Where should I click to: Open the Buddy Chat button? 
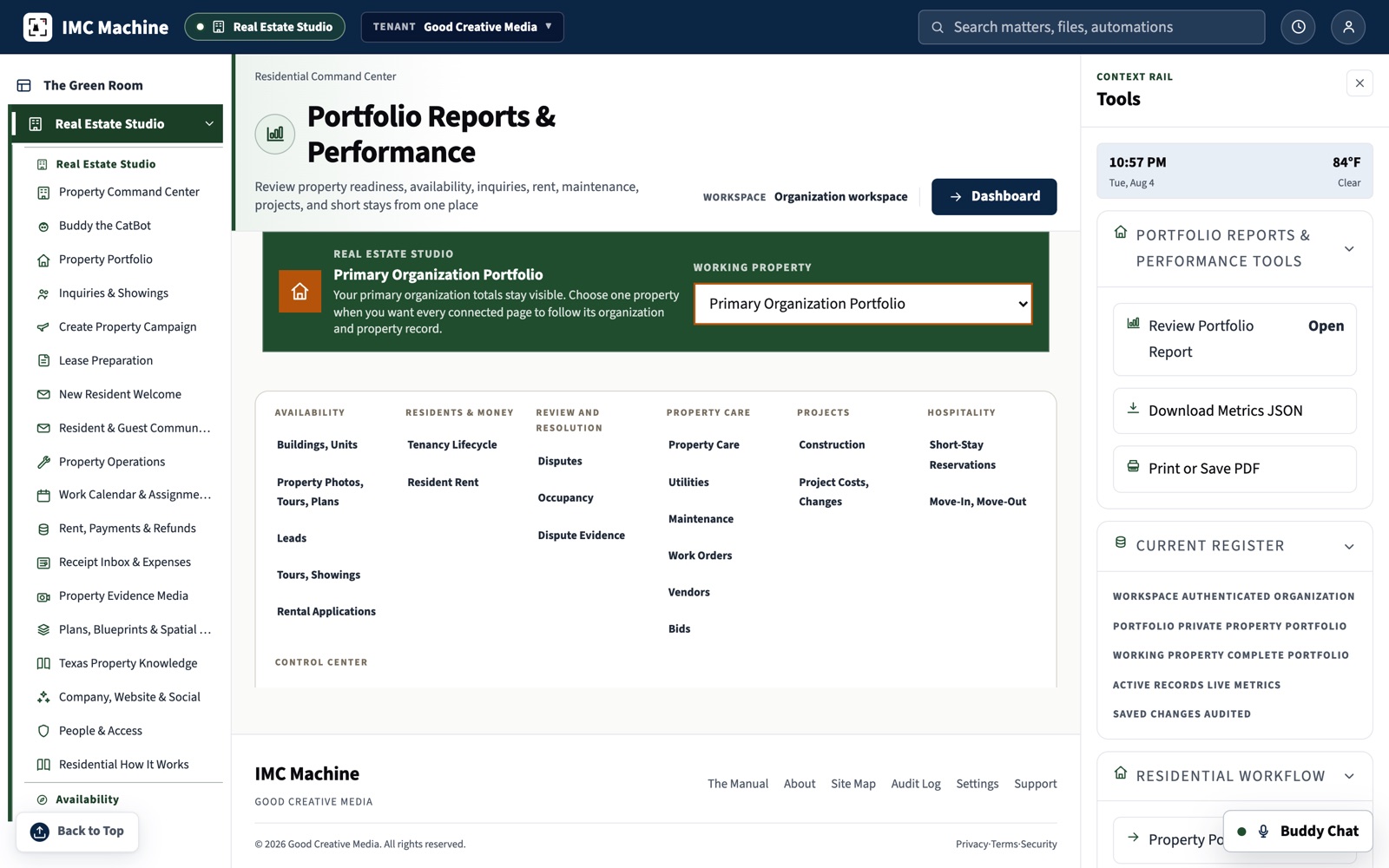click(x=1298, y=832)
